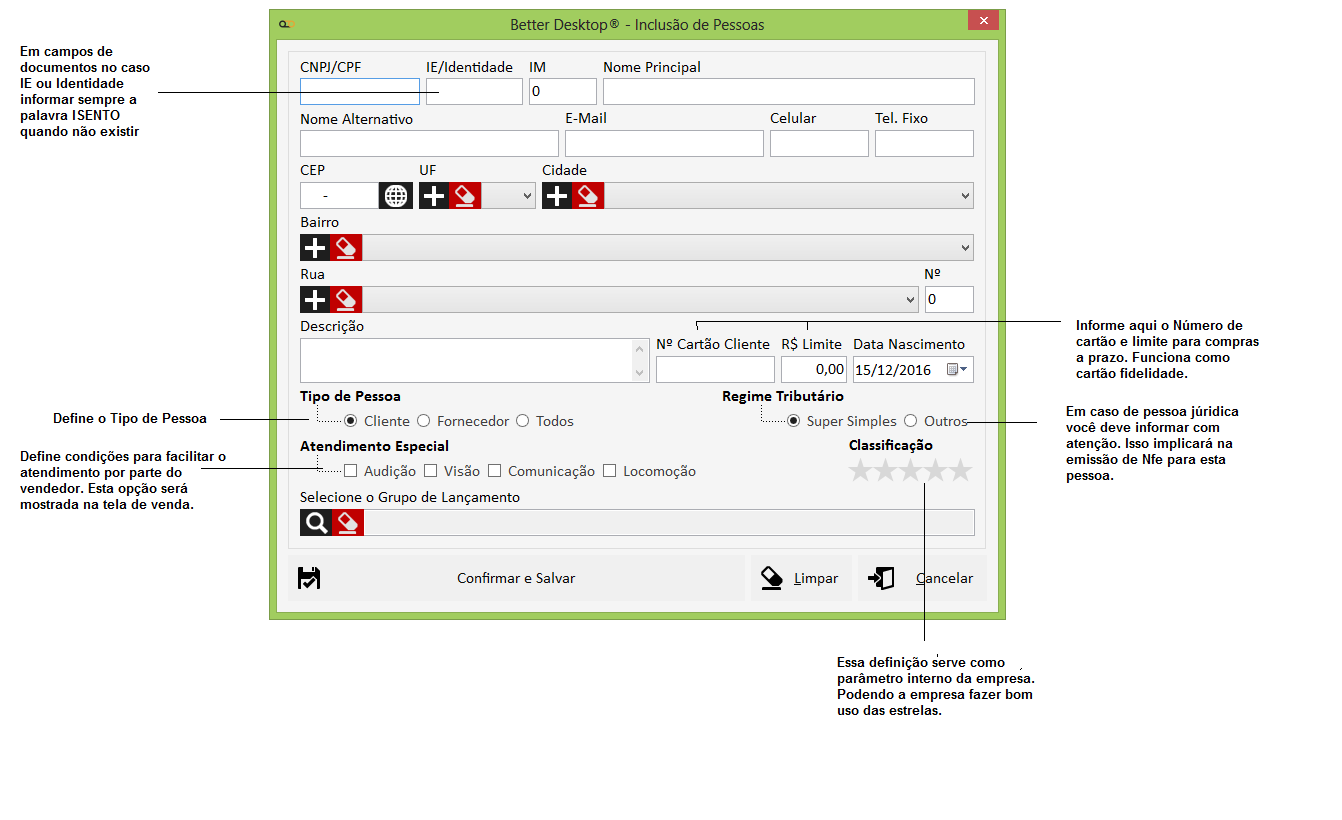The height and width of the screenshot is (820, 1342).
Task: Clear the Bairro field with eraser icon
Action: coord(346,248)
